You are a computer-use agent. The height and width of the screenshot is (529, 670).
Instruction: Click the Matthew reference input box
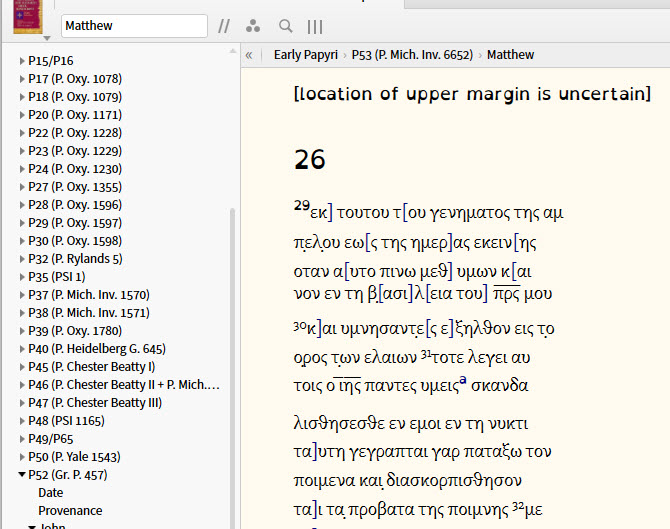(133, 26)
